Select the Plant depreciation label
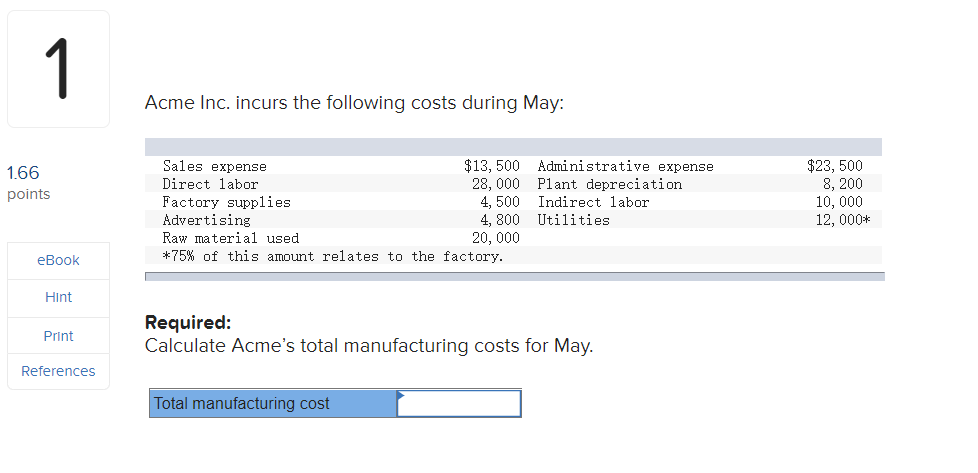This screenshot has width=978, height=473. click(609, 184)
